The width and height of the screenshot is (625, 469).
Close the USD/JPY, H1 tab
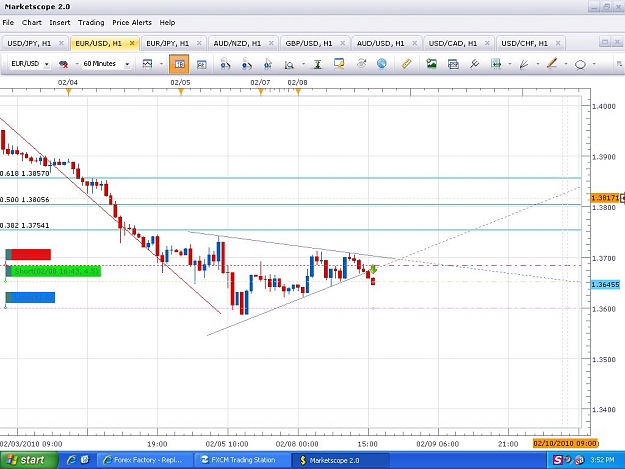pyautogui.click(x=61, y=43)
